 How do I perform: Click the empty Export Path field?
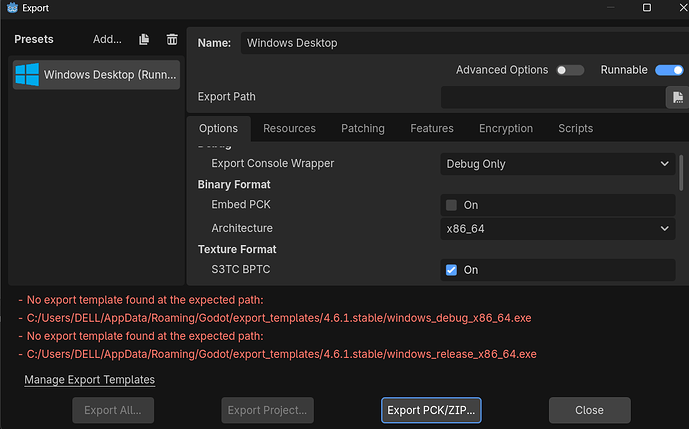pyautogui.click(x=553, y=97)
